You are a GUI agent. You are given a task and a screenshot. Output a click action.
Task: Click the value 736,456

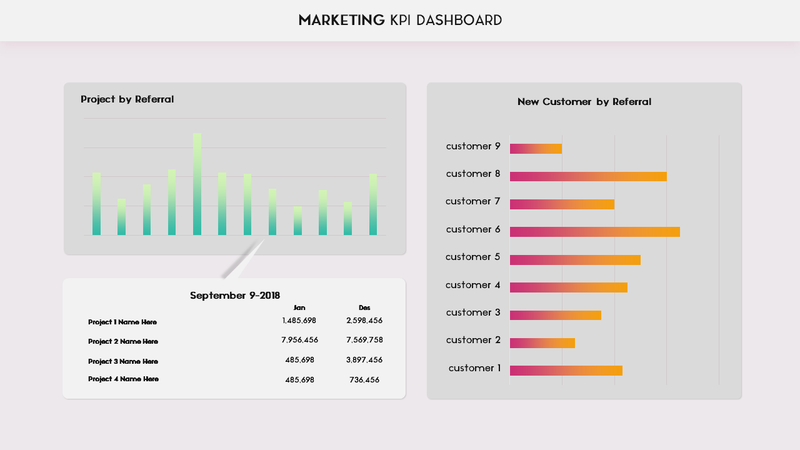pyautogui.click(x=364, y=380)
